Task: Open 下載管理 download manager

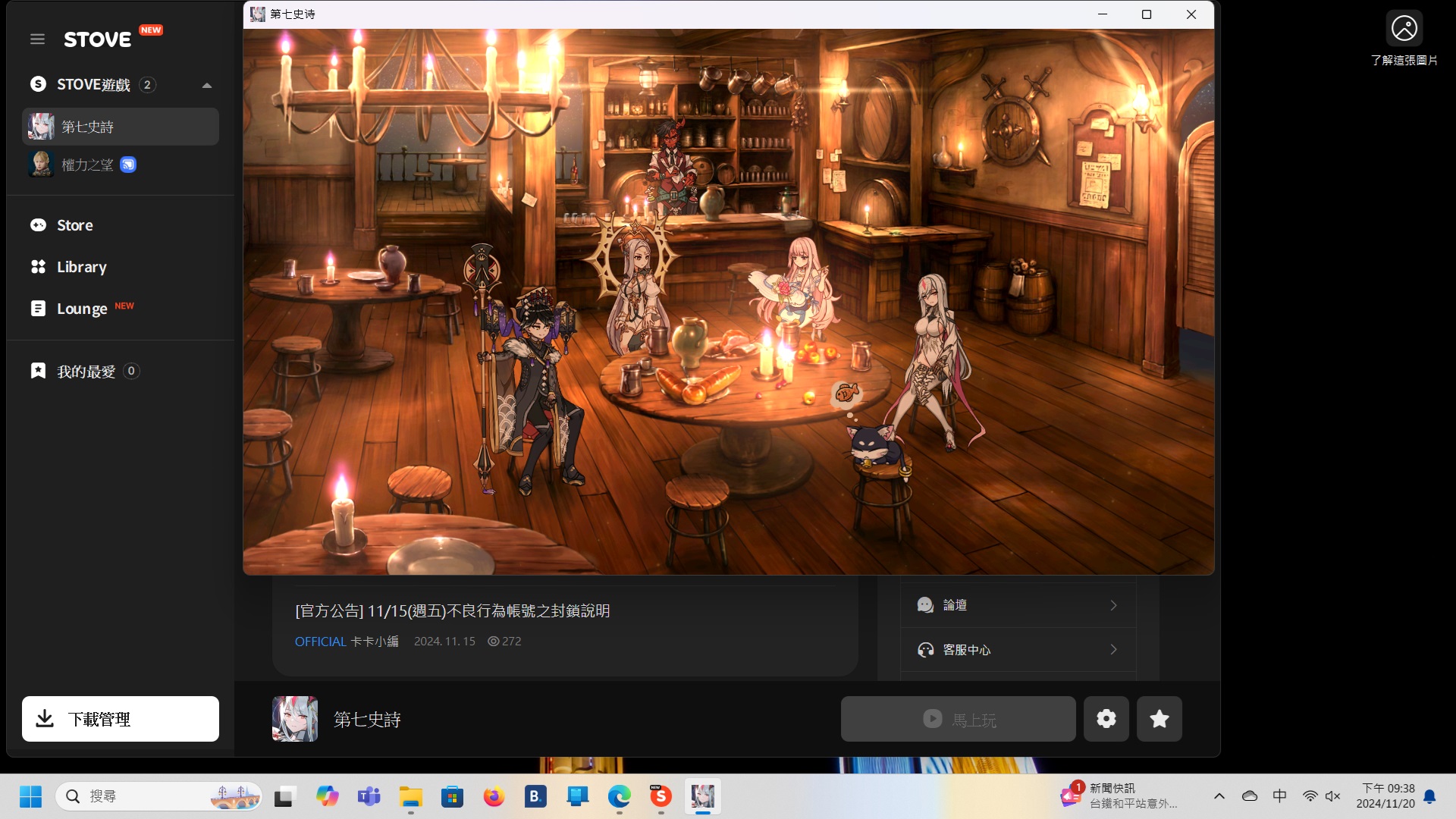Action: 121,719
